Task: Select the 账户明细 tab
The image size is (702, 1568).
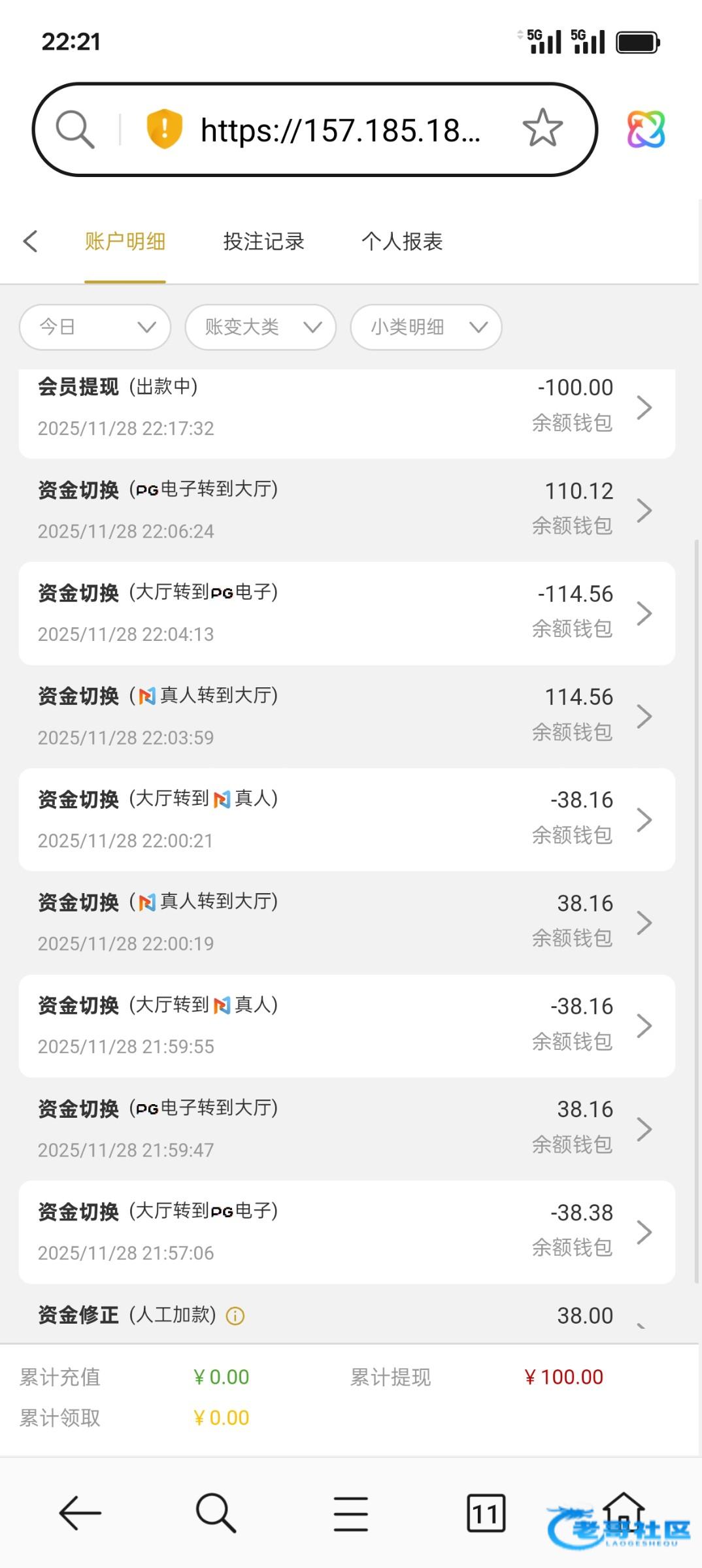Action: 125,242
